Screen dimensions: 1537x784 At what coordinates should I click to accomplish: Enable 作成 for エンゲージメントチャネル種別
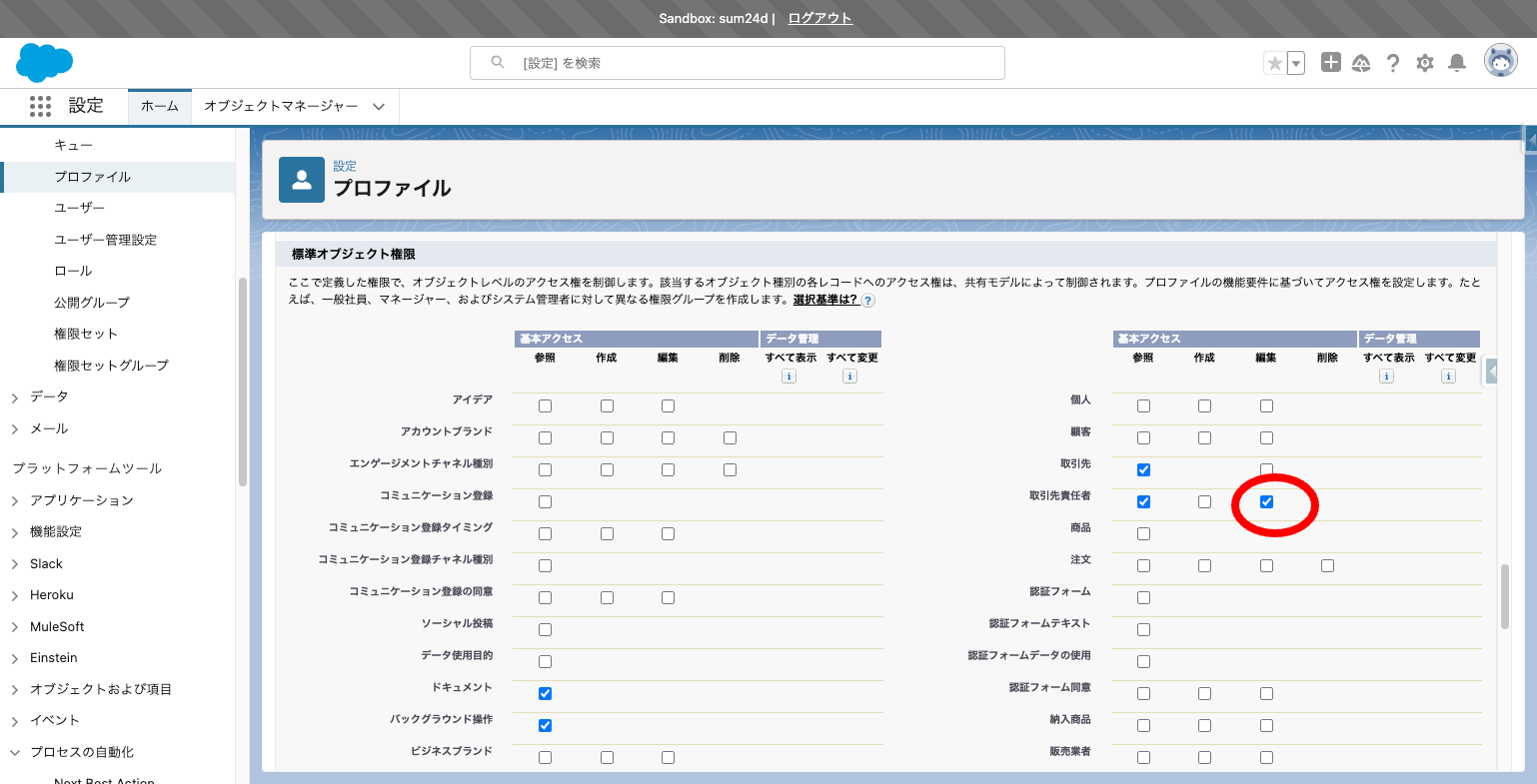(x=607, y=470)
